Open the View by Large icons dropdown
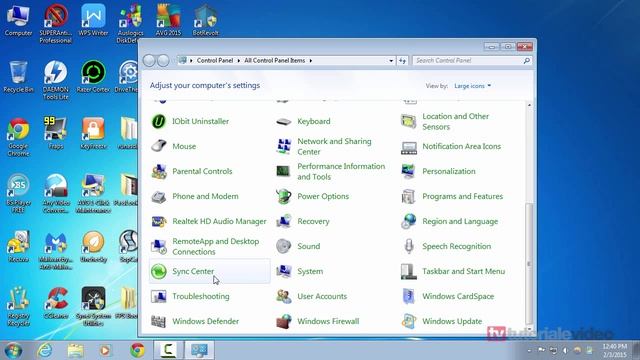The width and height of the screenshot is (640, 360). click(x=472, y=86)
